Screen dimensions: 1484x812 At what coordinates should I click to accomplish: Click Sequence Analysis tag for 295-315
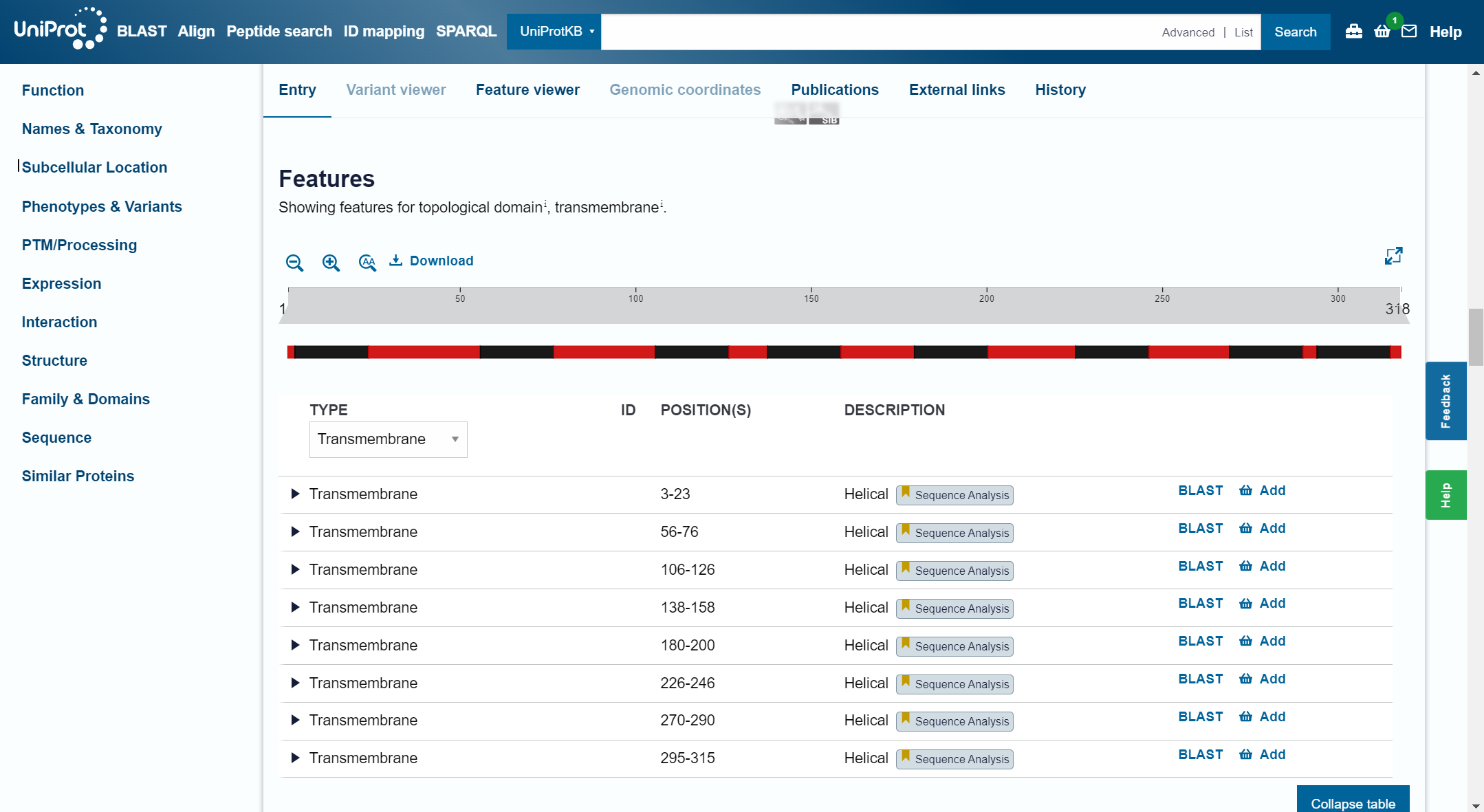(x=954, y=759)
